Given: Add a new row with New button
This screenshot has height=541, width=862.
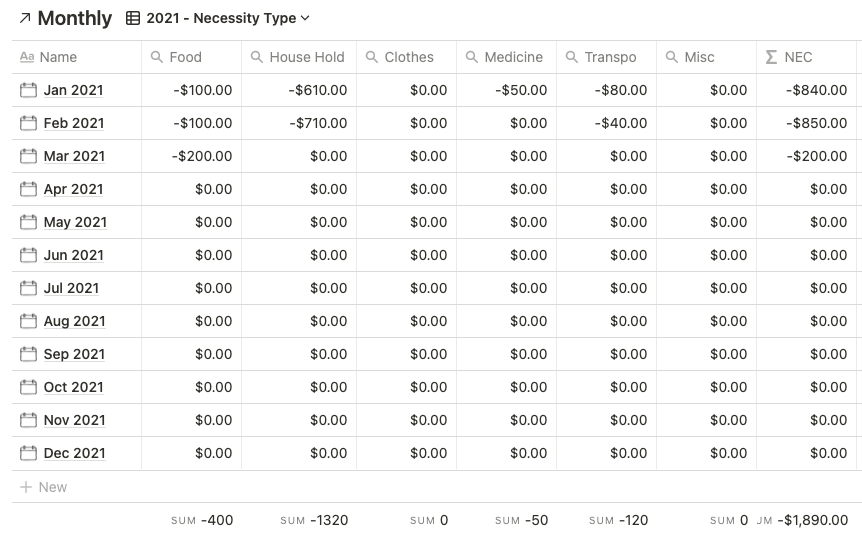Looking at the screenshot, I should (x=44, y=487).
